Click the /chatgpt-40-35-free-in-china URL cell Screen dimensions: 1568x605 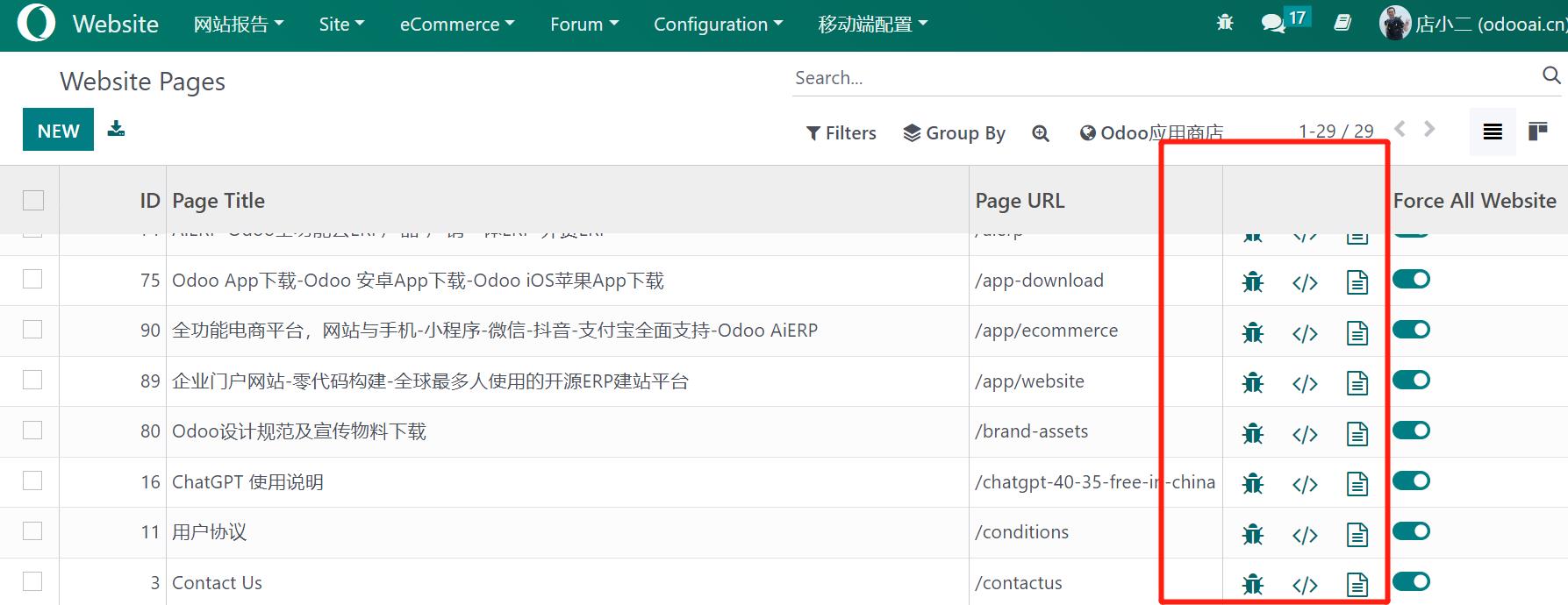[1095, 482]
